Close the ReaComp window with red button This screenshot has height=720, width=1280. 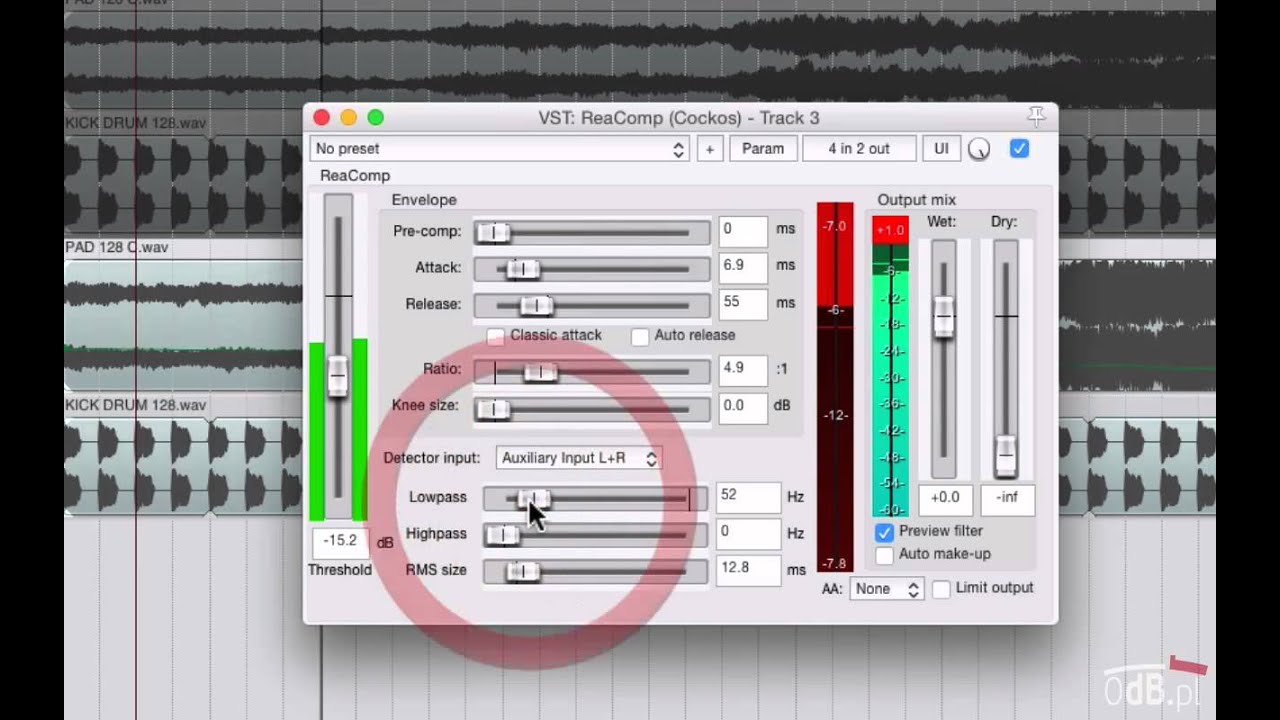coord(321,118)
